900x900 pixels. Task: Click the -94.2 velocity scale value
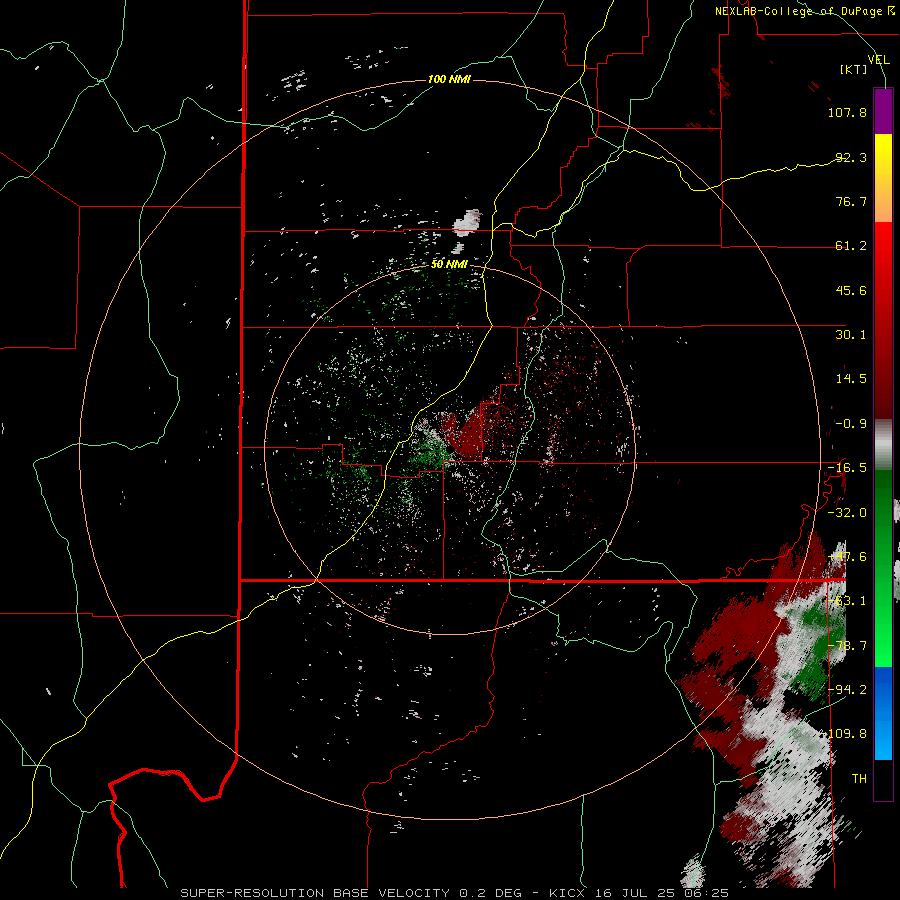pos(847,689)
